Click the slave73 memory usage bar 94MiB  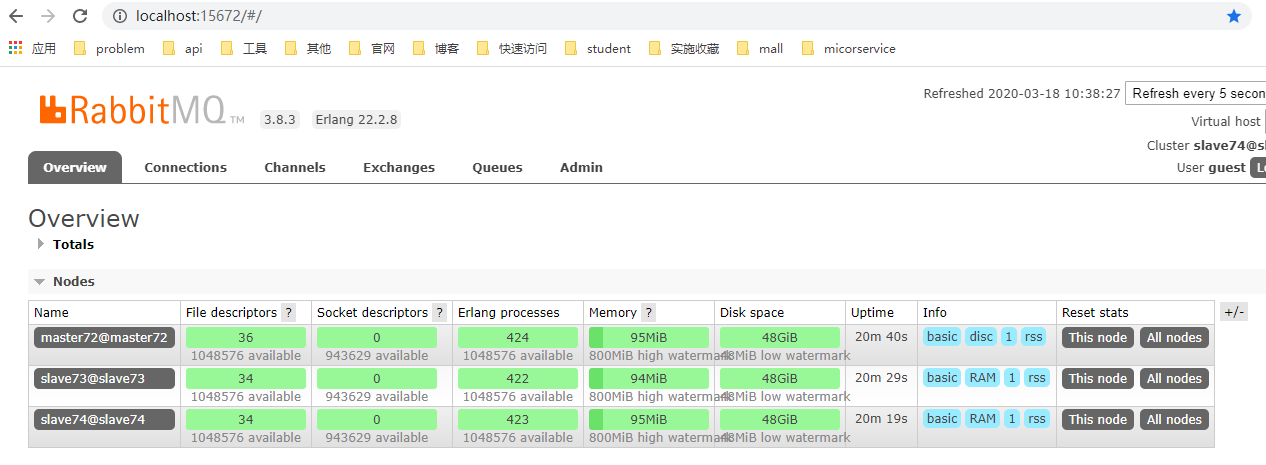pos(649,378)
